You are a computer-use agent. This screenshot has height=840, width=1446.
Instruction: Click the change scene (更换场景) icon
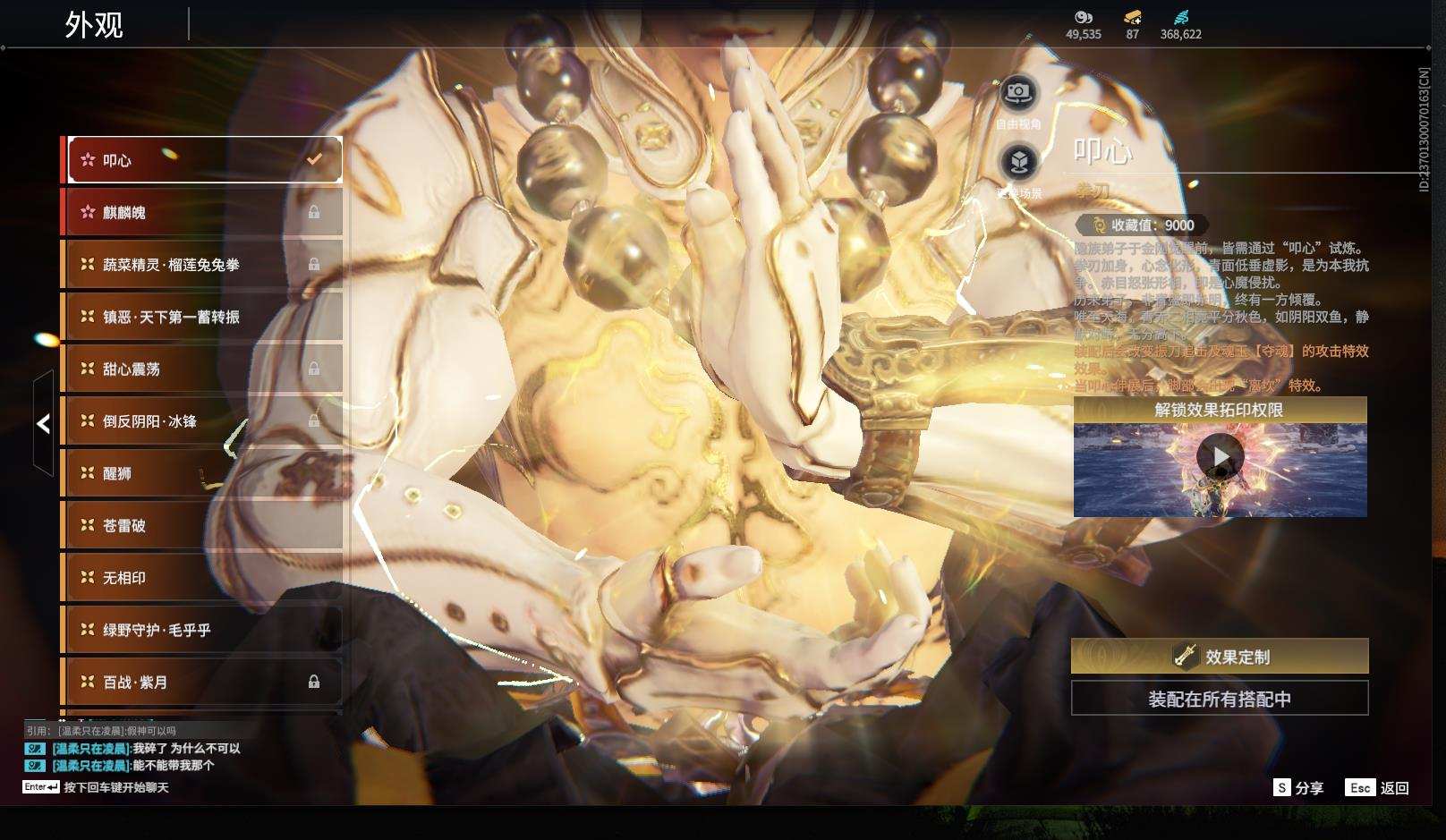coord(1018,162)
